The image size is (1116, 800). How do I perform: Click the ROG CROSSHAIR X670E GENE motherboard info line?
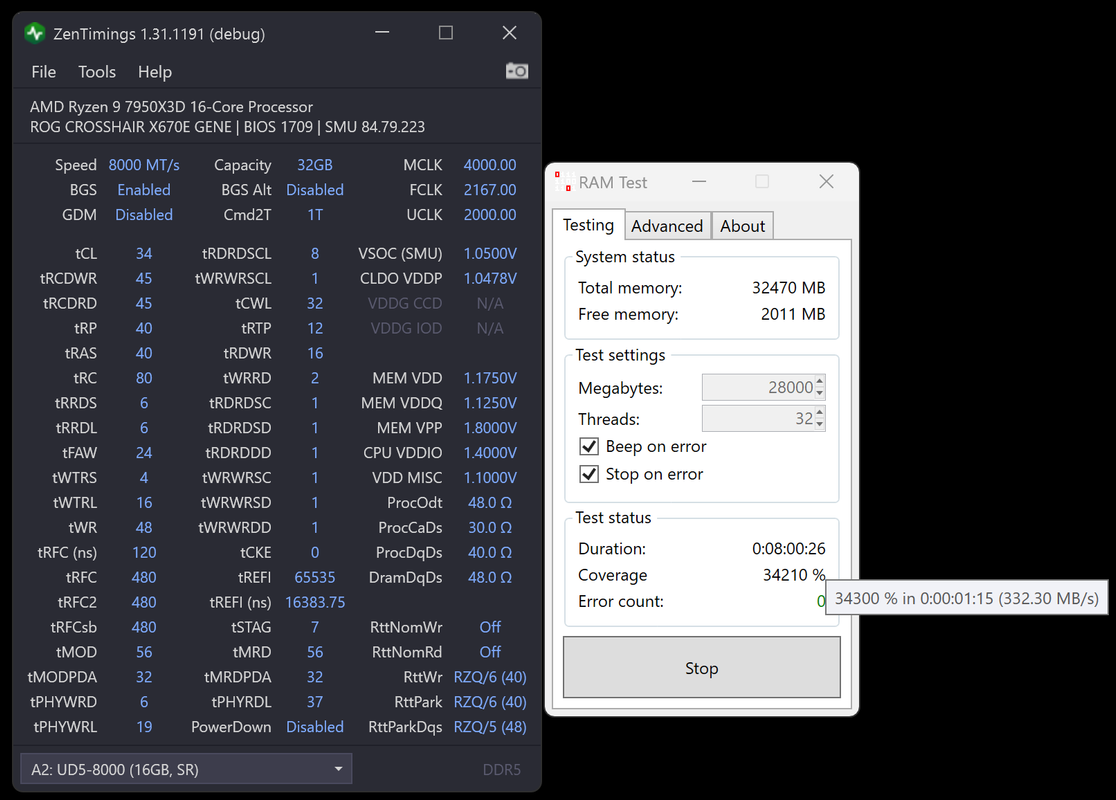click(x=227, y=127)
